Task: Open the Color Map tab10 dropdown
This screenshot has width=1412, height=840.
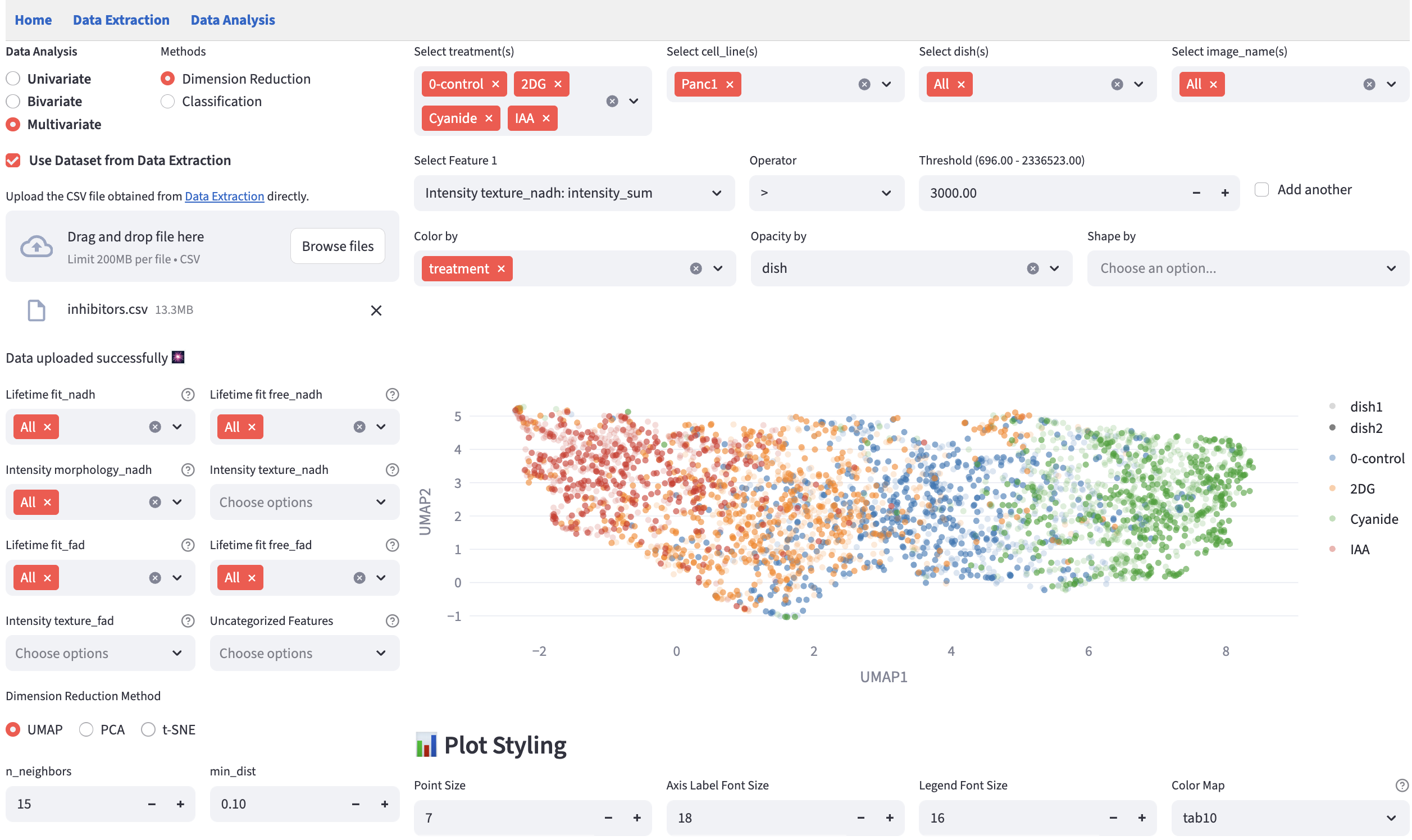Action: pos(1289,818)
